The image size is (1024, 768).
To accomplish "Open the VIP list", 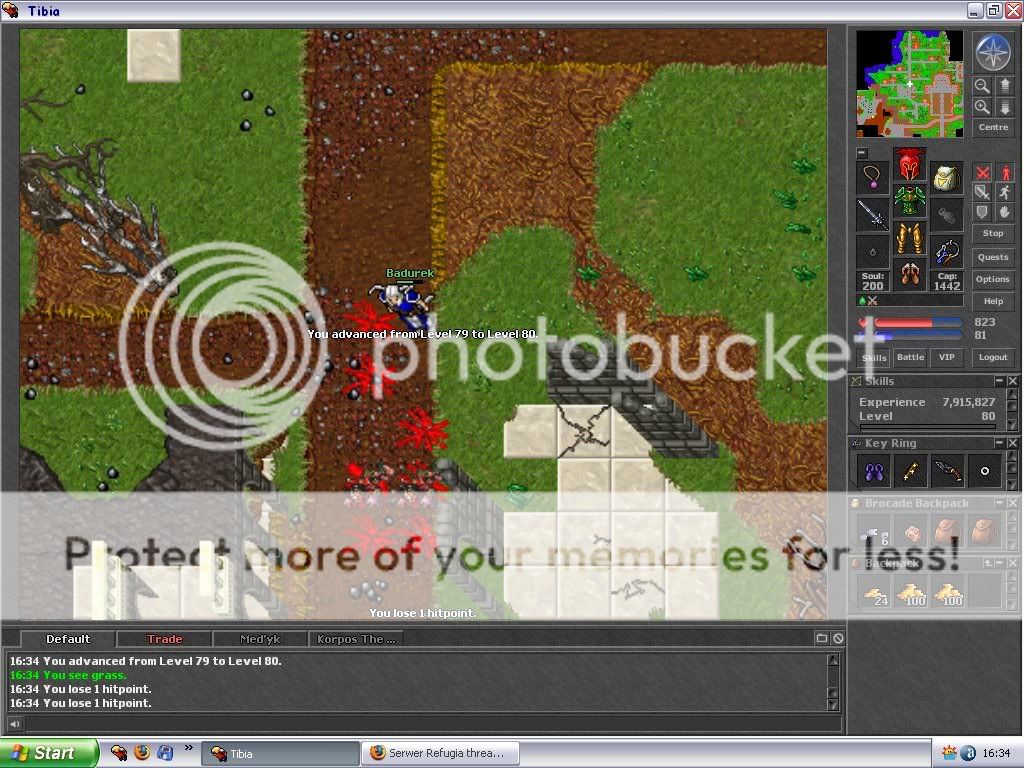I will pyautogui.click(x=946, y=357).
